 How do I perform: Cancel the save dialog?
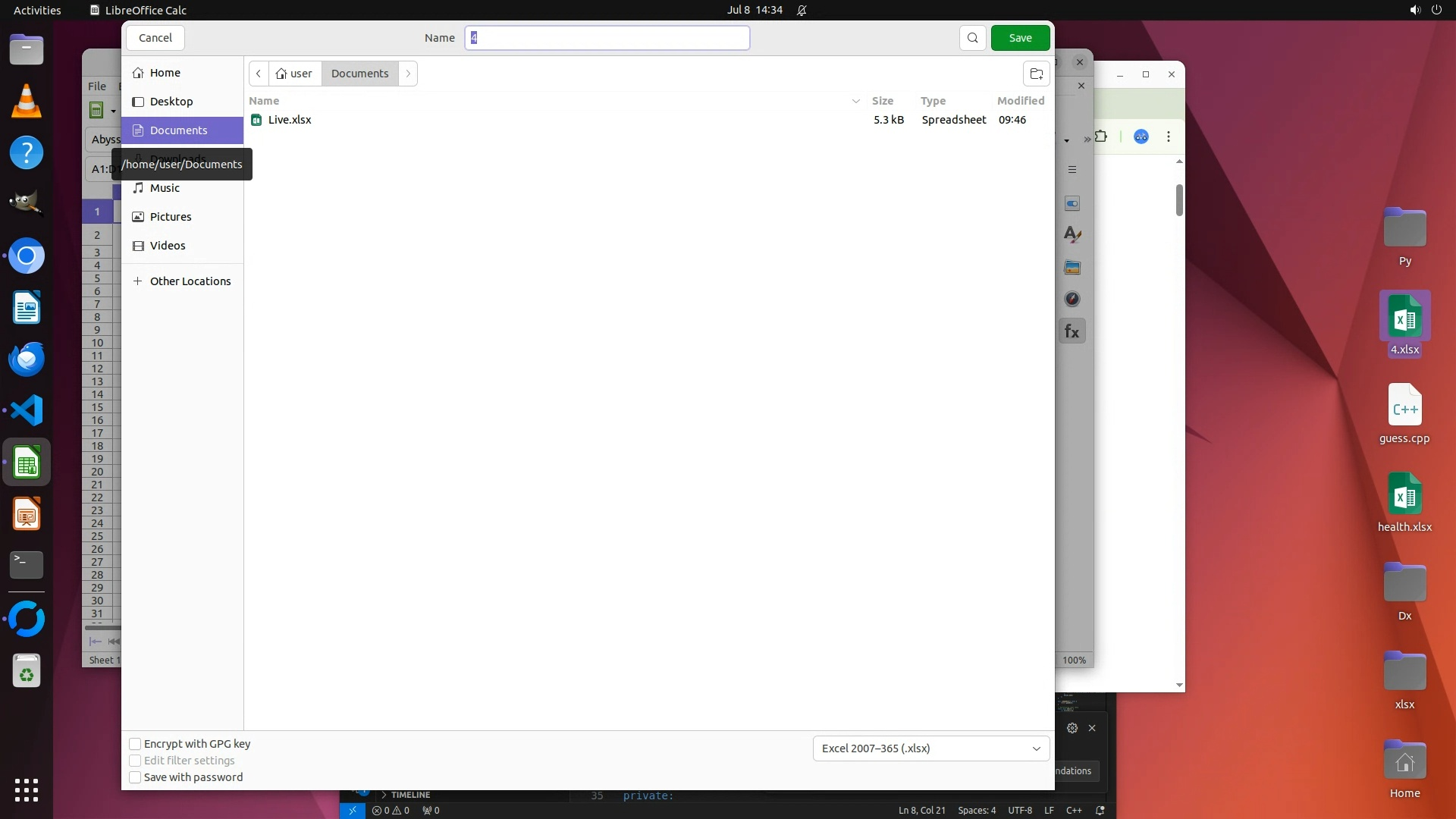(x=155, y=38)
